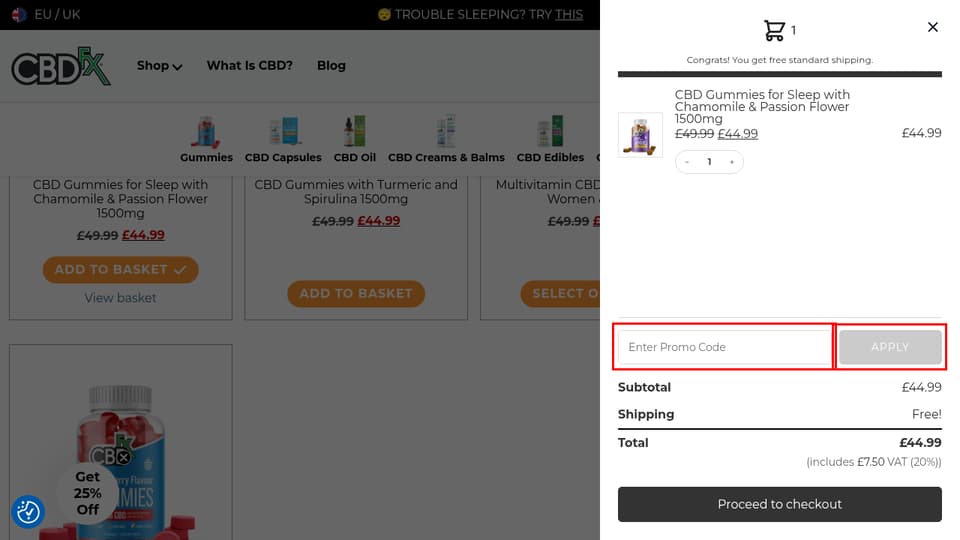
Task: Add Turmeric and Spirulina gummies to basket
Action: coord(356,294)
